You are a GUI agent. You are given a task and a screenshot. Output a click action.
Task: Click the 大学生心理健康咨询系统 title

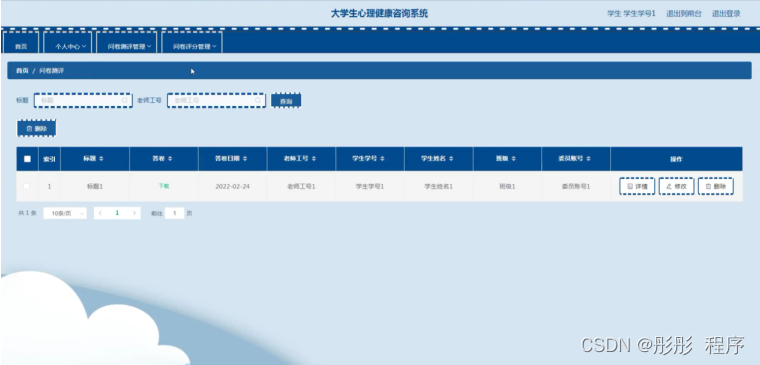click(380, 14)
